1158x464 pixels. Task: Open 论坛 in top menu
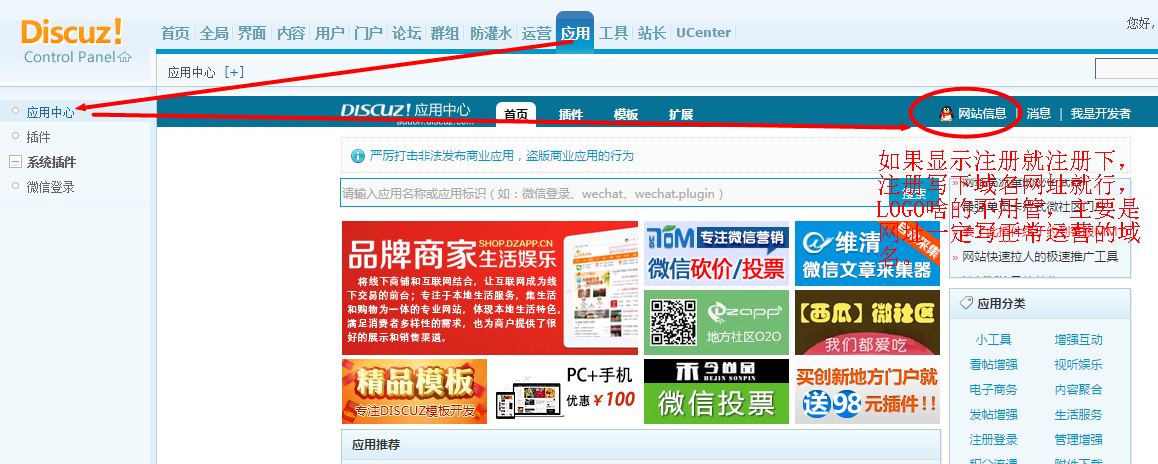(x=406, y=33)
